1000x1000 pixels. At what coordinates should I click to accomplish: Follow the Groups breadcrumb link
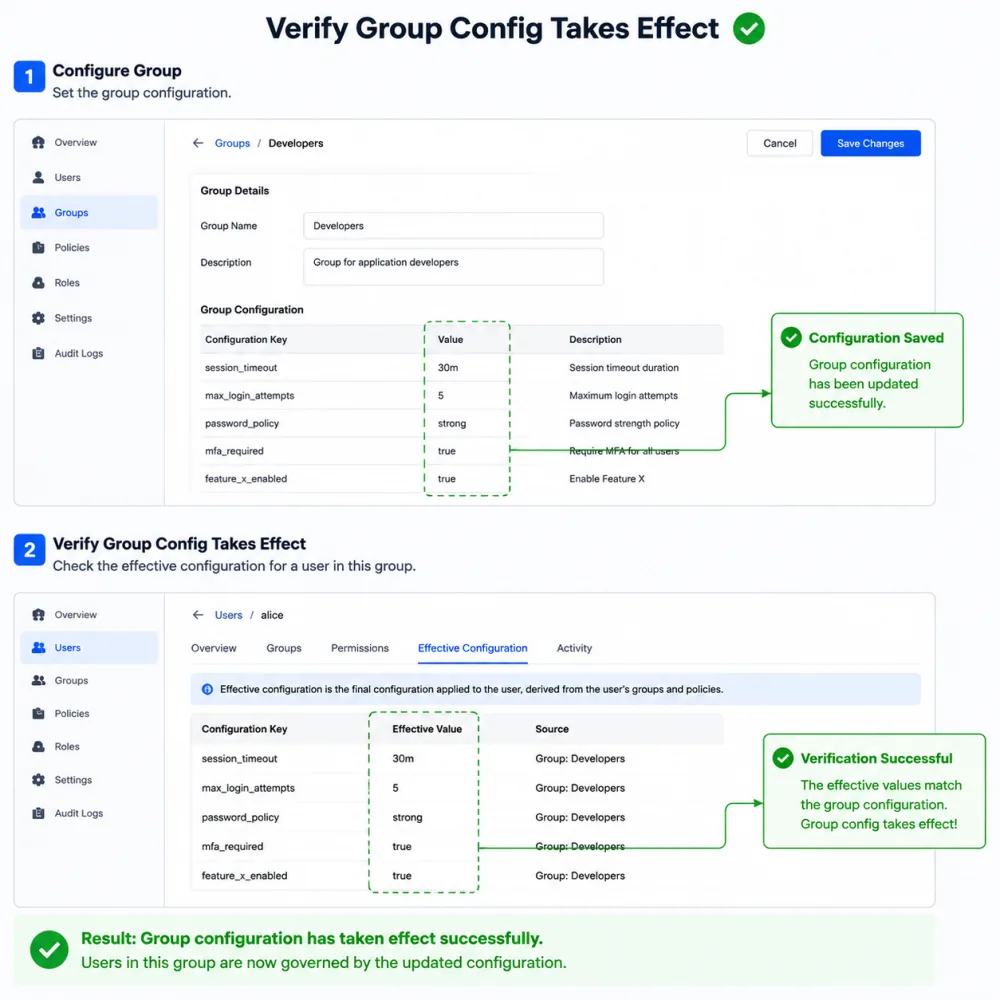coord(232,143)
